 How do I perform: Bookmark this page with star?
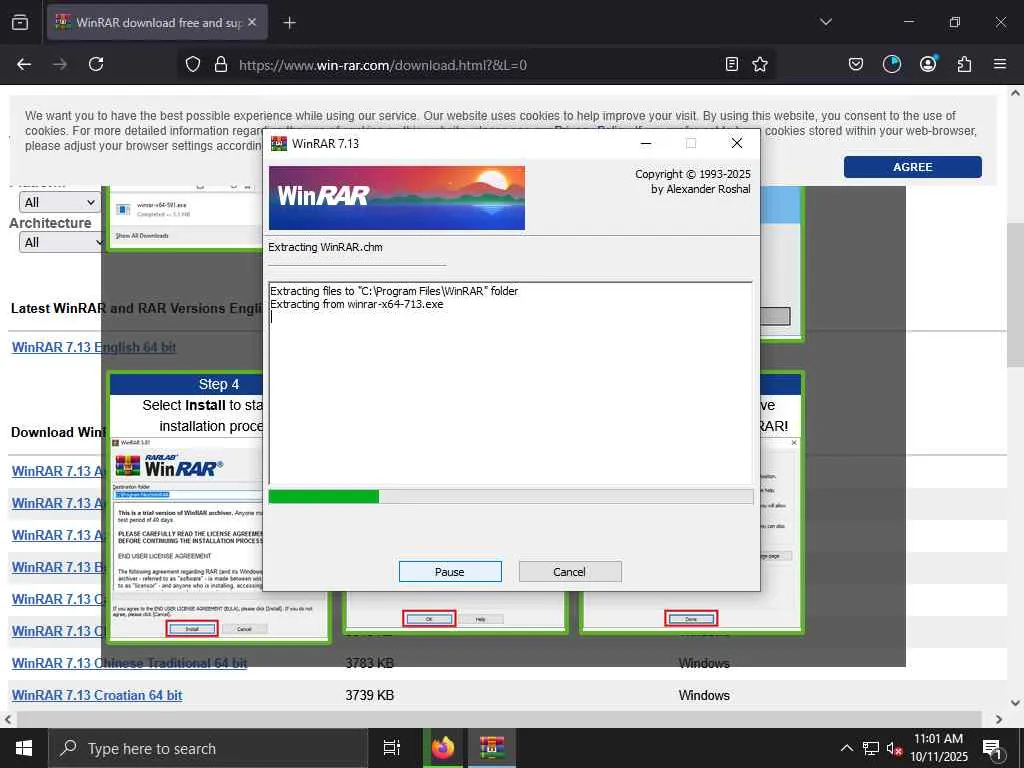(760, 64)
